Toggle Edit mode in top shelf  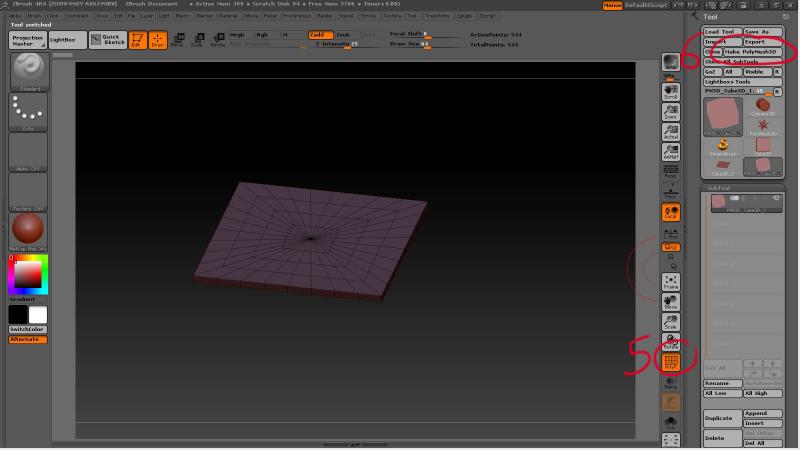(x=137, y=40)
